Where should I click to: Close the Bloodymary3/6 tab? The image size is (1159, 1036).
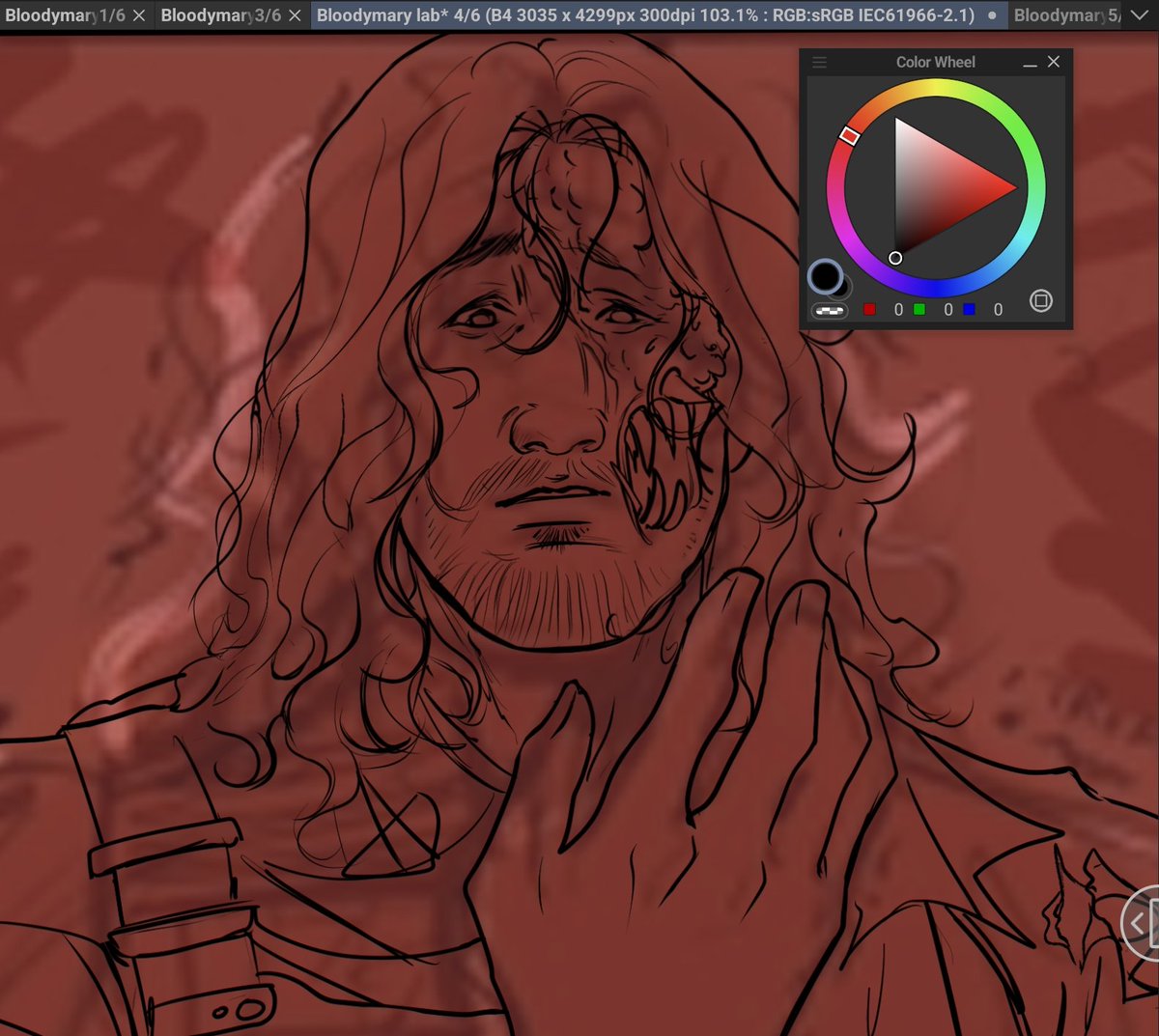pyautogui.click(x=295, y=15)
